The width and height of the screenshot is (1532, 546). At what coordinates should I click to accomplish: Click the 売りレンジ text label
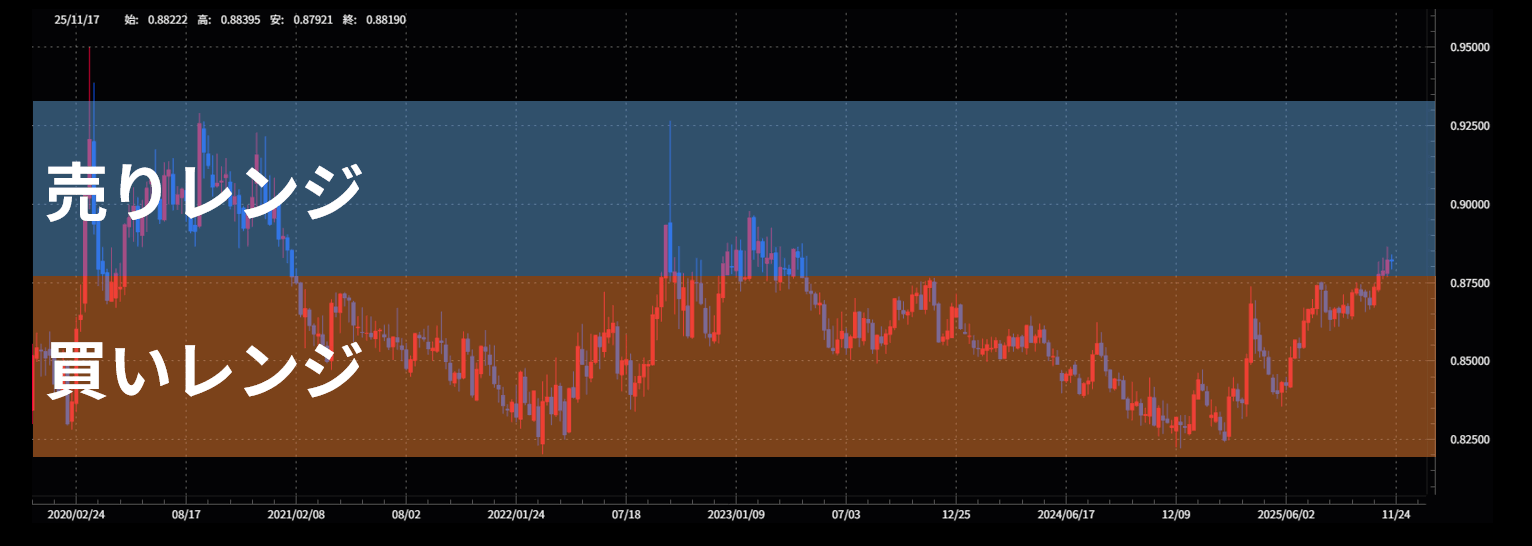pyautogui.click(x=204, y=193)
